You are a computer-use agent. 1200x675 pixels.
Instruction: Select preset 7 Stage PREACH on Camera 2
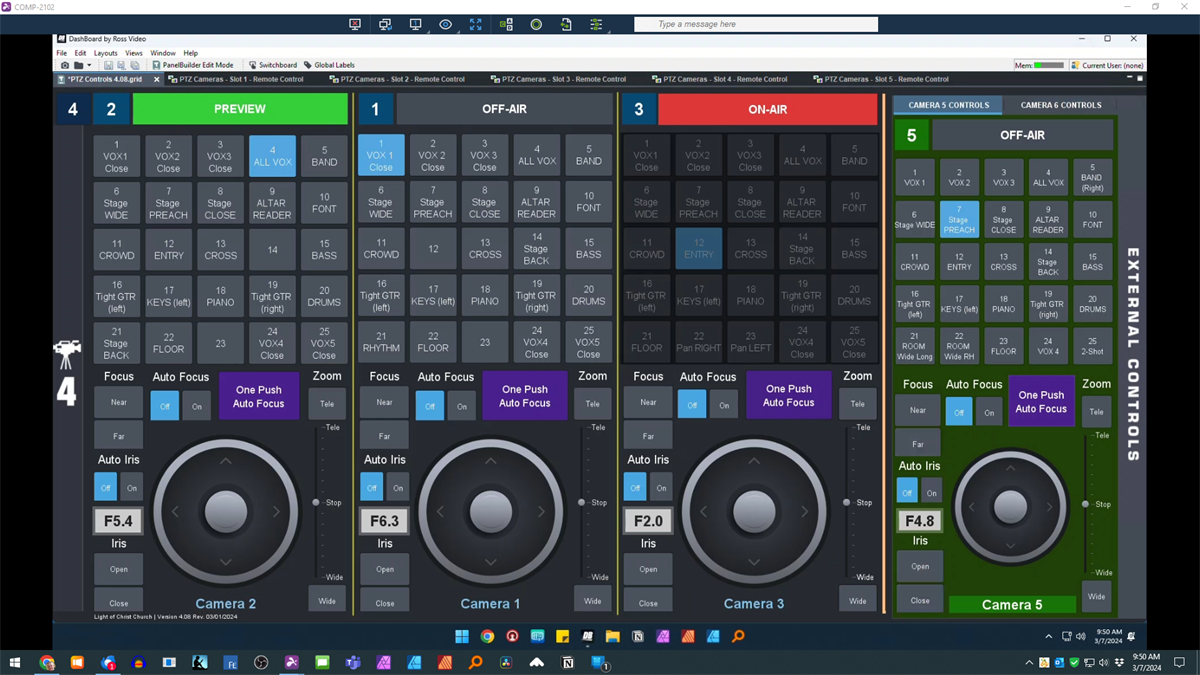168,203
